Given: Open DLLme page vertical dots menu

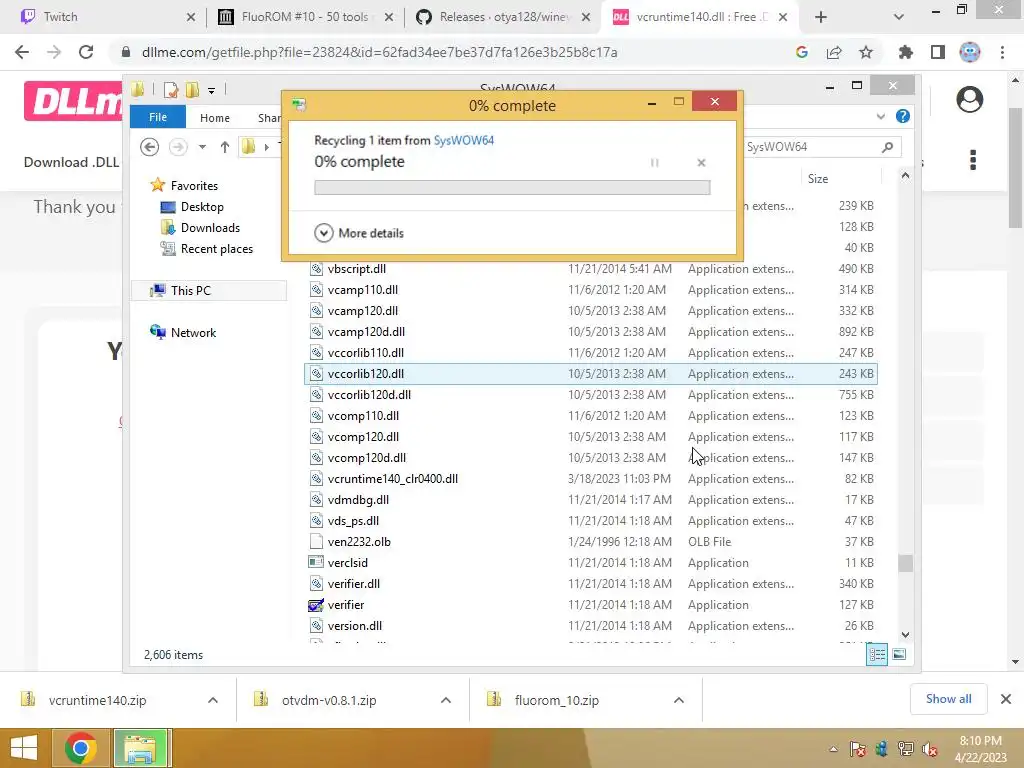Looking at the screenshot, I should tap(973, 160).
